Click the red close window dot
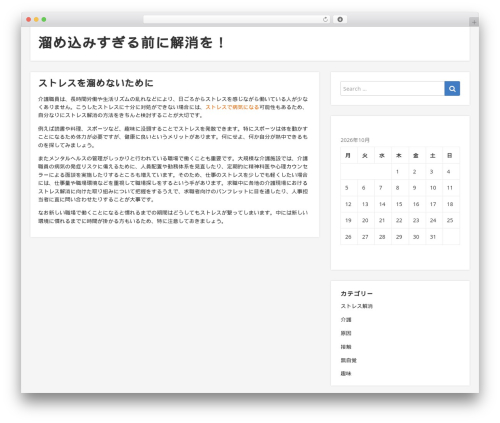The image size is (500, 423). pos(29,20)
